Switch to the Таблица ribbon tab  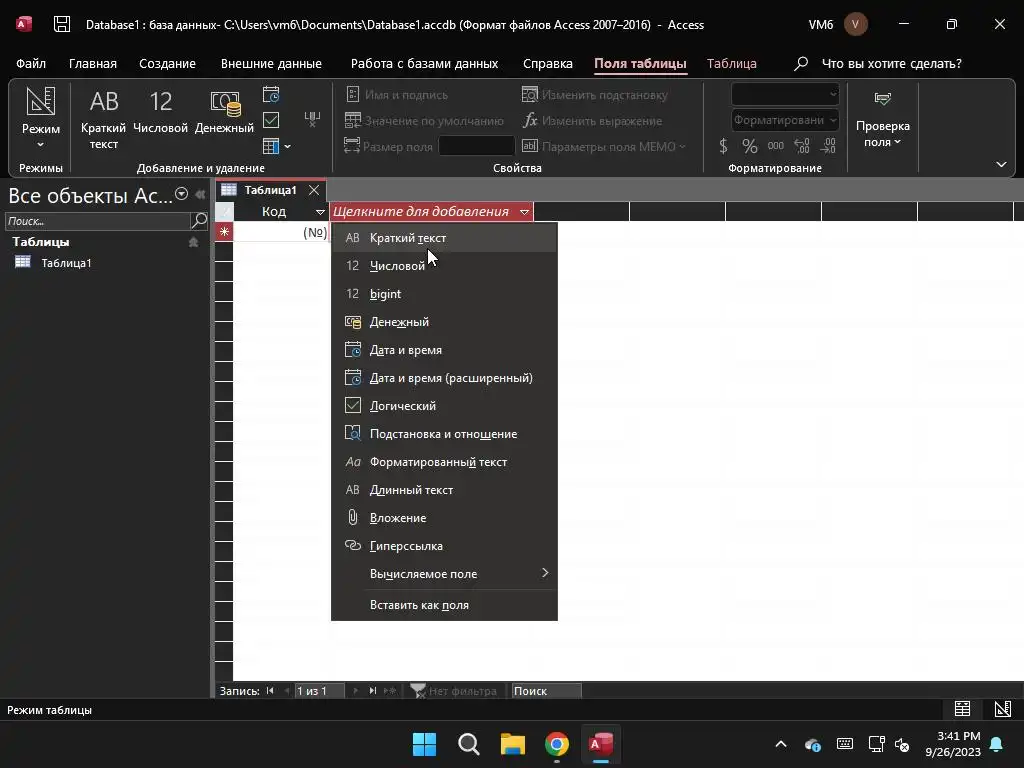point(731,63)
